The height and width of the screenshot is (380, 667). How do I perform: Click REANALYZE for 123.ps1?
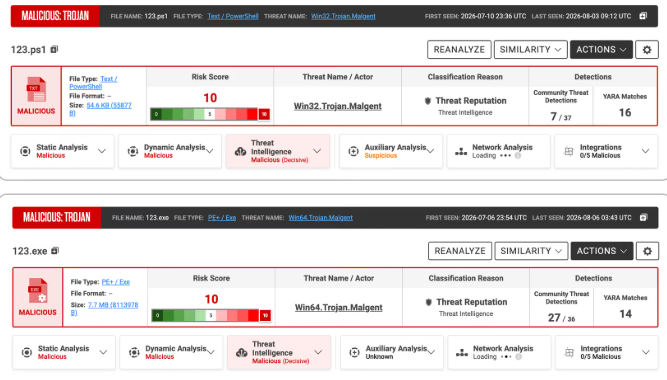coord(459,50)
